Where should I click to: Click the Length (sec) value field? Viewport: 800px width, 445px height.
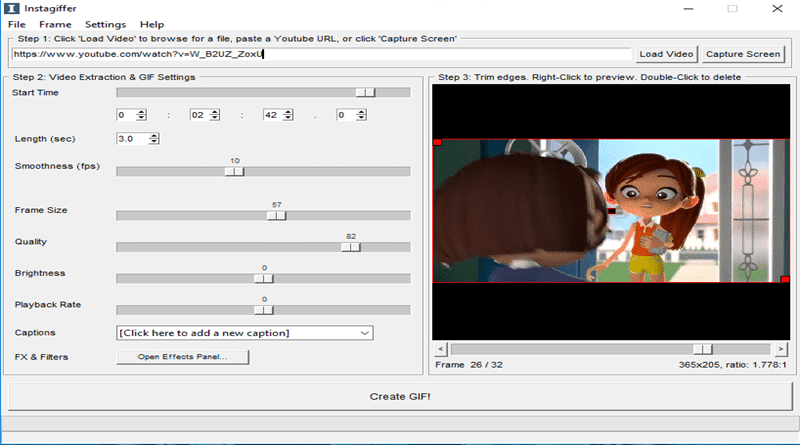click(x=133, y=138)
